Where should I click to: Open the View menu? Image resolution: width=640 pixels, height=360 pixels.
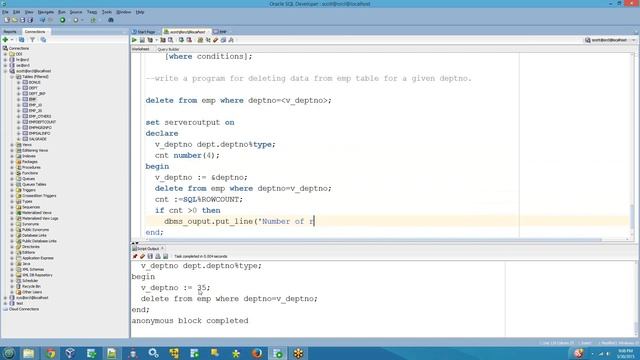(x=29, y=12)
